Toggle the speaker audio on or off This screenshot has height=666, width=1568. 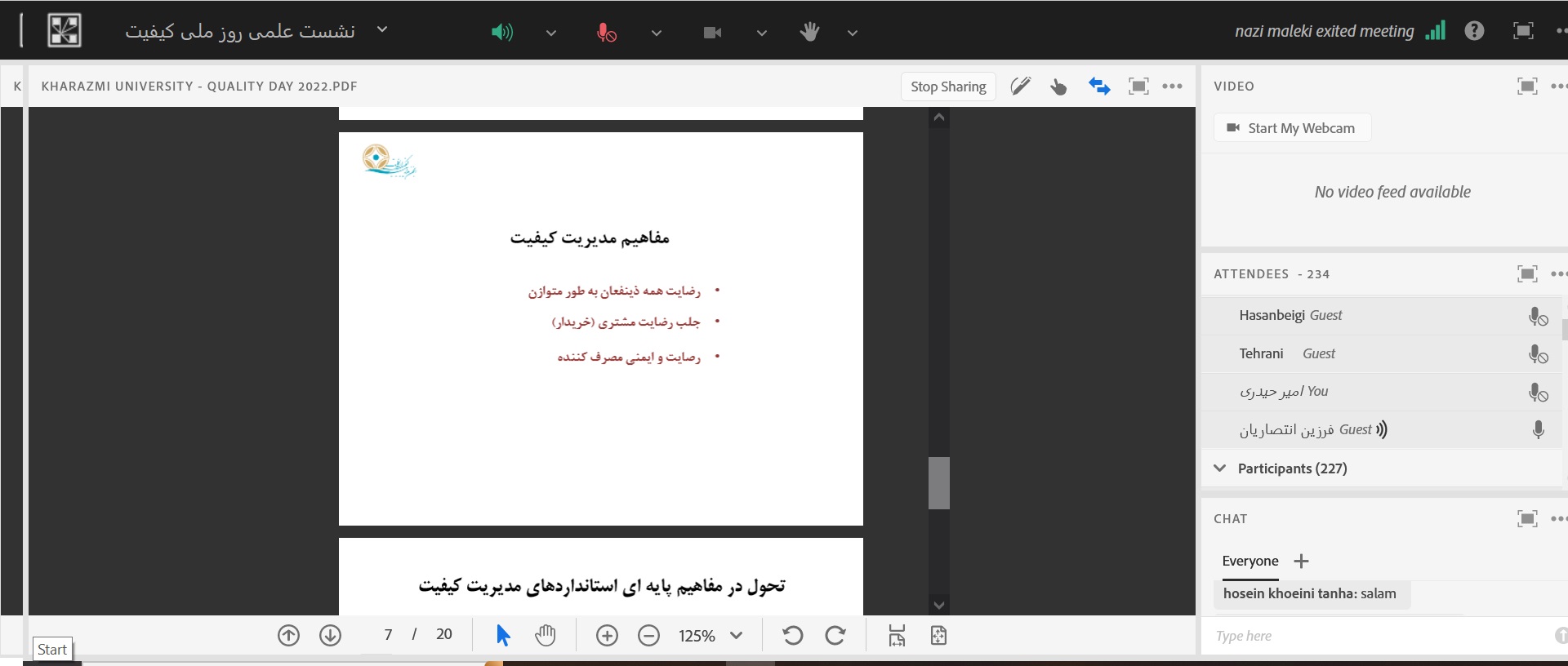click(x=501, y=32)
